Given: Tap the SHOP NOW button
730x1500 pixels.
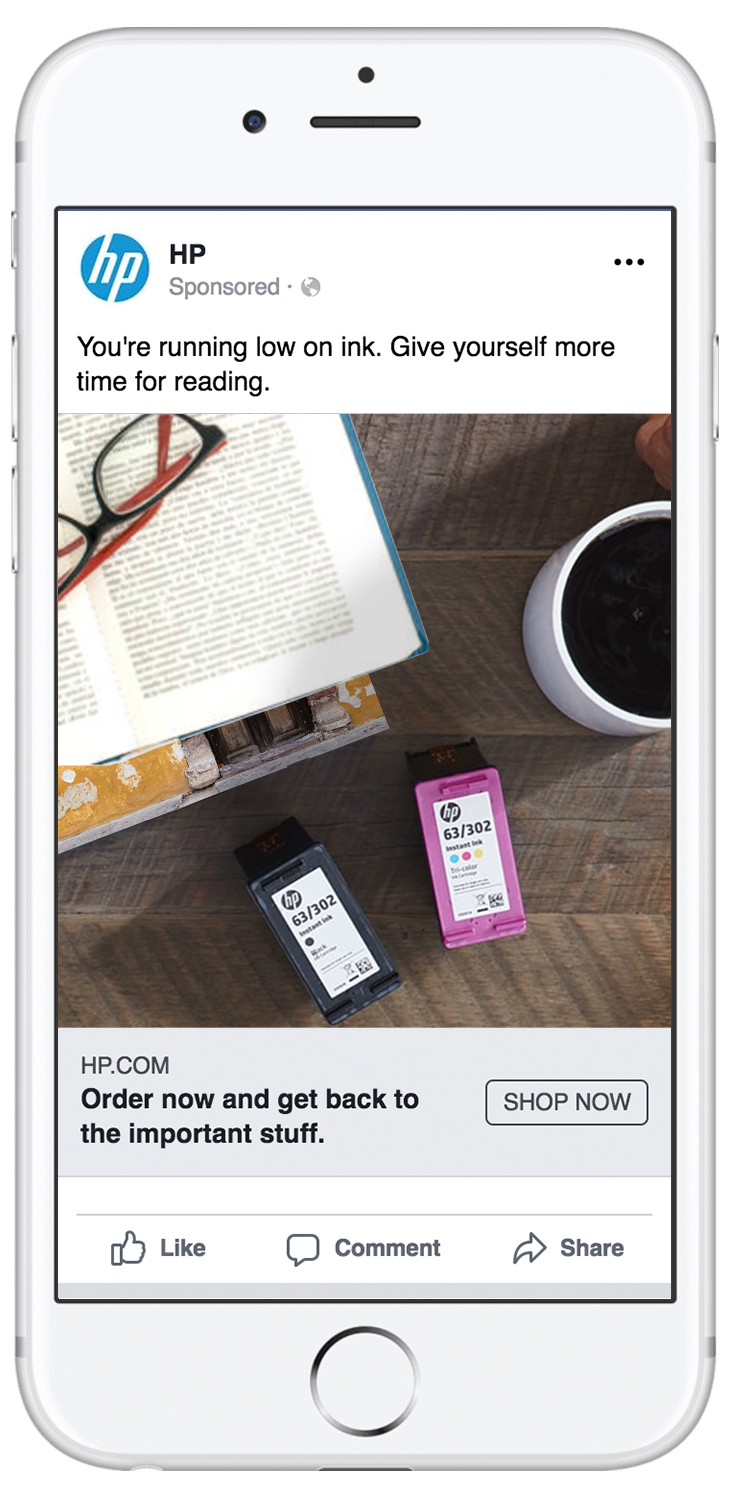Looking at the screenshot, I should (x=567, y=1102).
